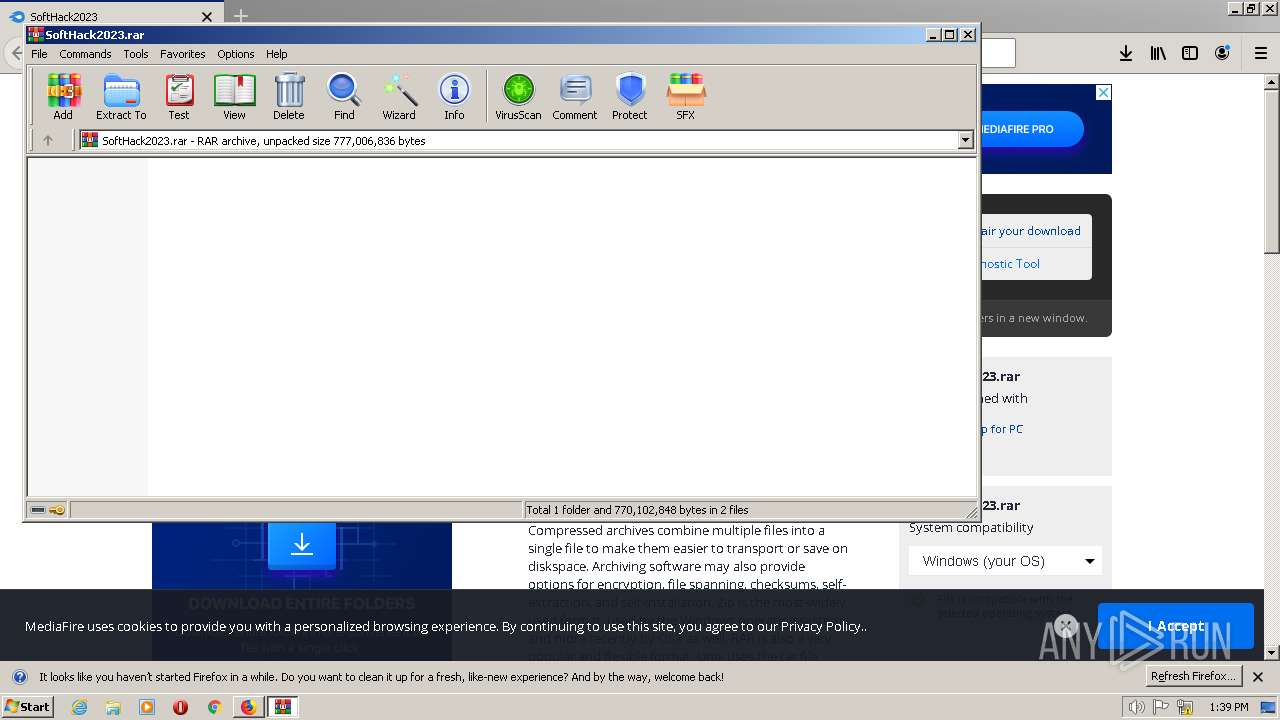Open the Firefox hamburger menu
Viewport: 1280px width, 720px height.
click(x=1261, y=53)
